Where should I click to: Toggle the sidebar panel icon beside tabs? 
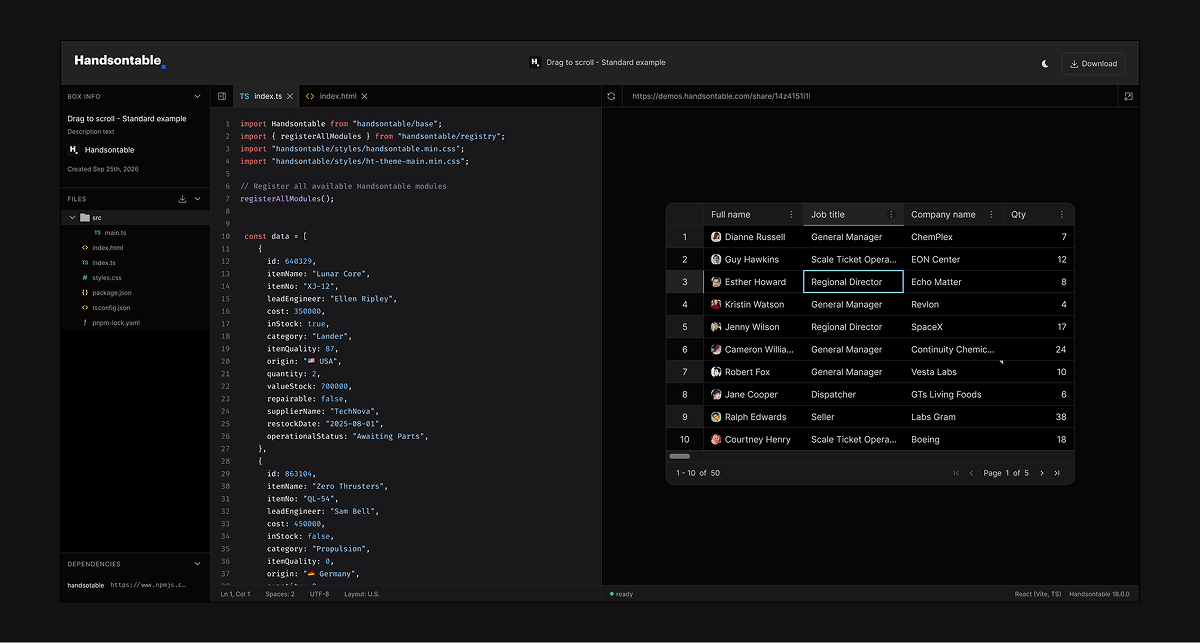pyautogui.click(x=222, y=96)
